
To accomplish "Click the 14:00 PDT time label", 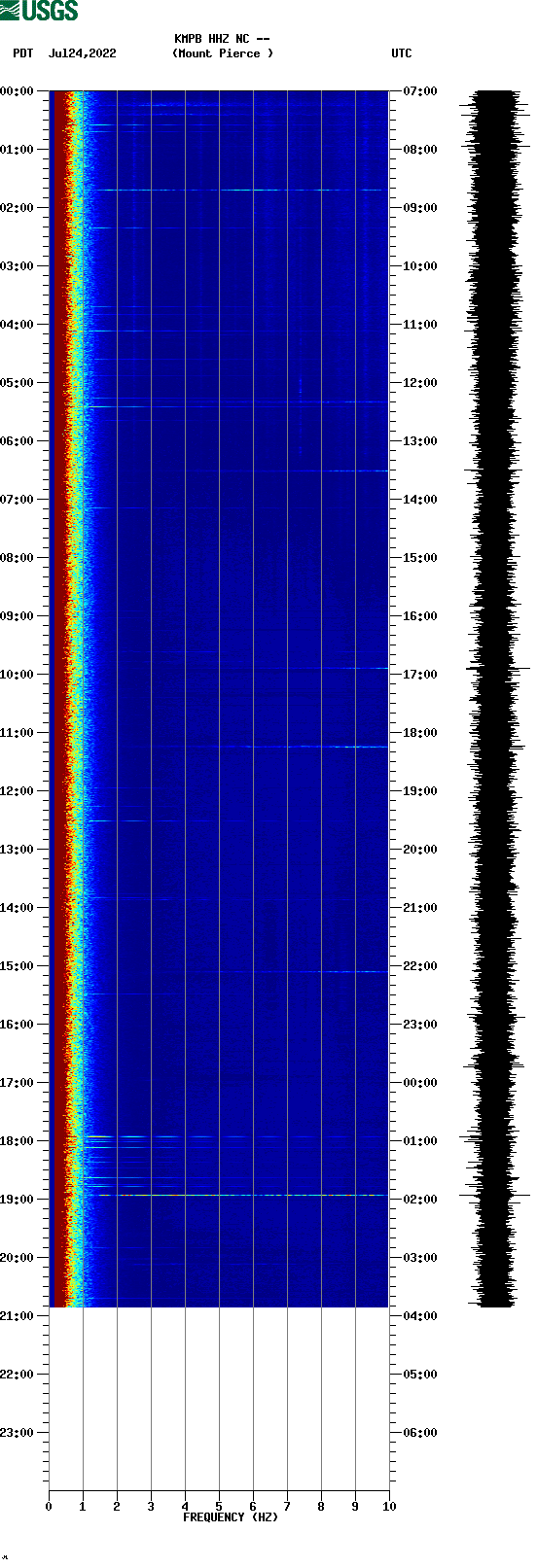I will [18, 908].
